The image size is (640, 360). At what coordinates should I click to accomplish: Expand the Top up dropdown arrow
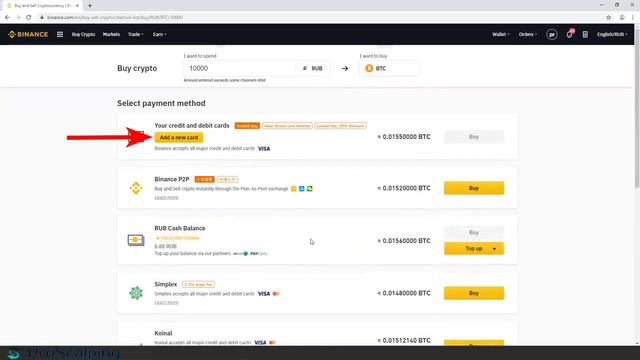coord(494,249)
